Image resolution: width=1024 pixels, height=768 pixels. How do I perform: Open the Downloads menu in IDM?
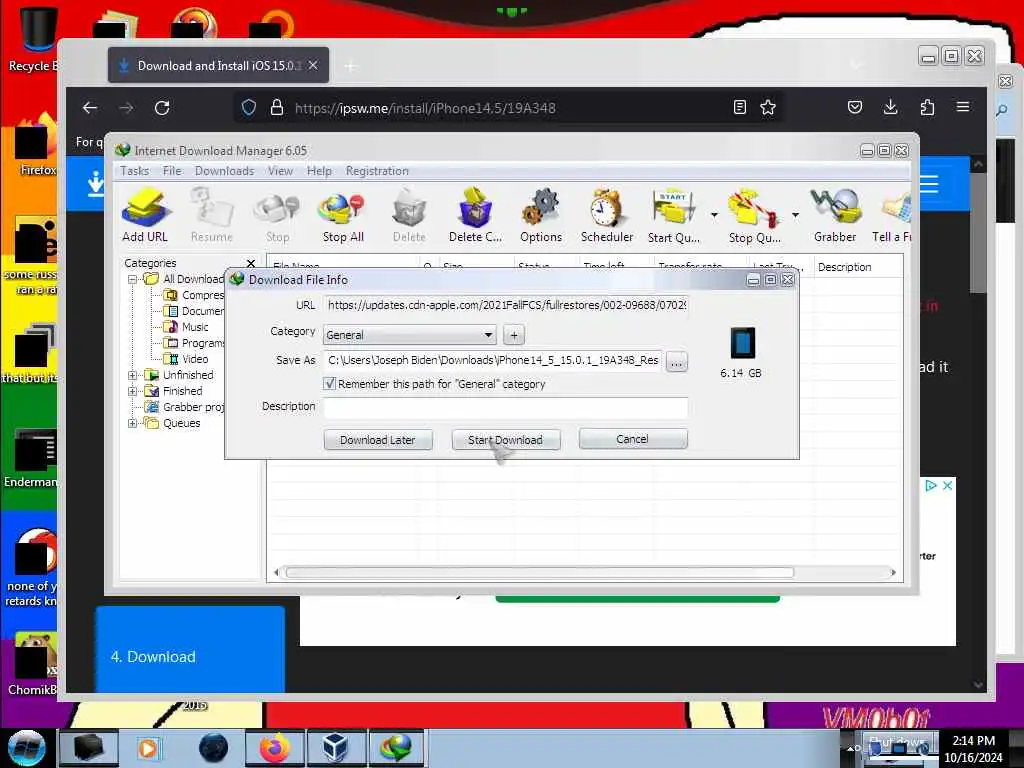coord(224,171)
